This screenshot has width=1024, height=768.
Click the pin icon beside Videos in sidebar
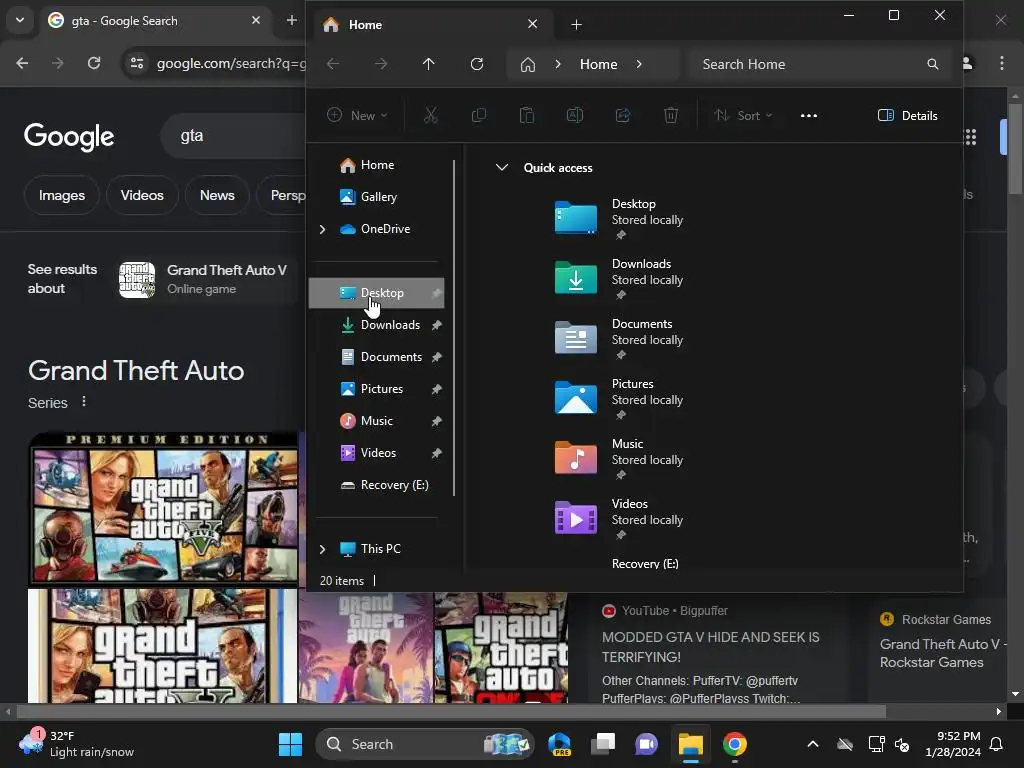tap(437, 453)
